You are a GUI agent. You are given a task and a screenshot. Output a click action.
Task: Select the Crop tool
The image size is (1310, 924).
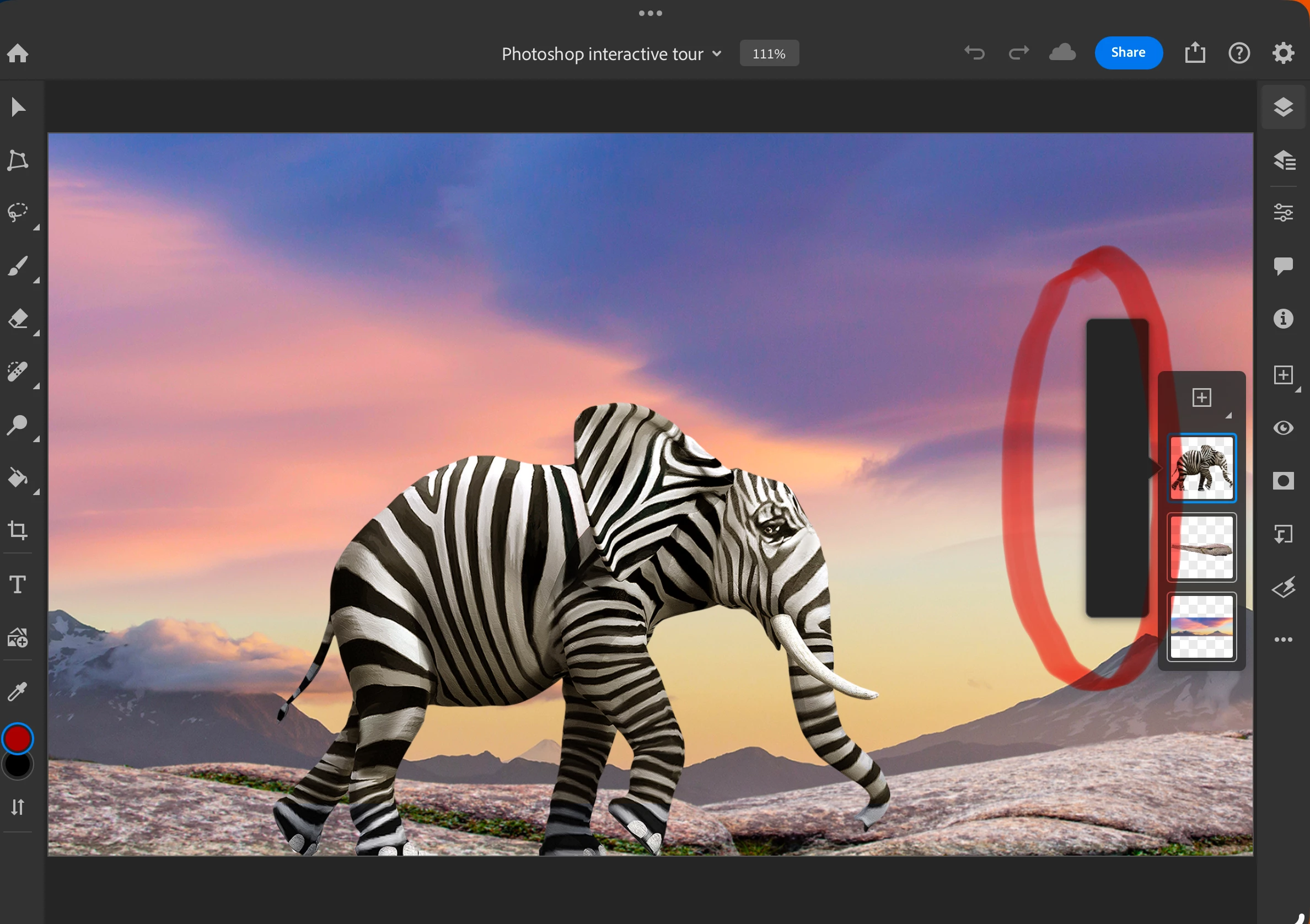pos(18,530)
